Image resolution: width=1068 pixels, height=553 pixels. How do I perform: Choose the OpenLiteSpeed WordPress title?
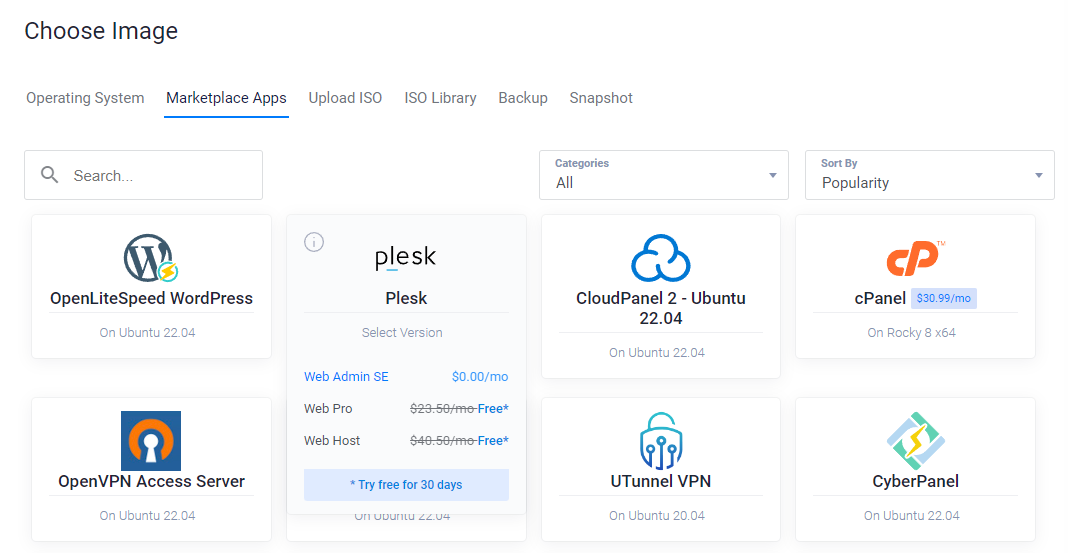pyautogui.click(x=151, y=298)
